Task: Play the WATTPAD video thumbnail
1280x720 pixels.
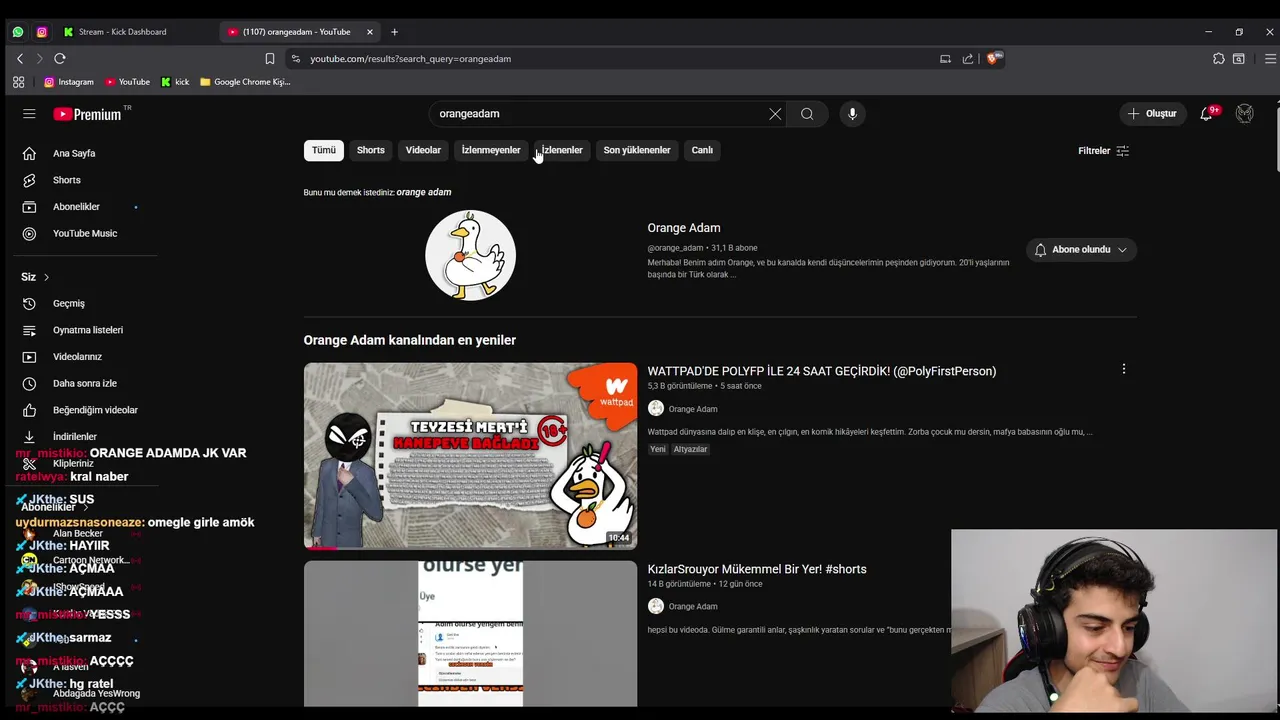Action: pos(470,456)
